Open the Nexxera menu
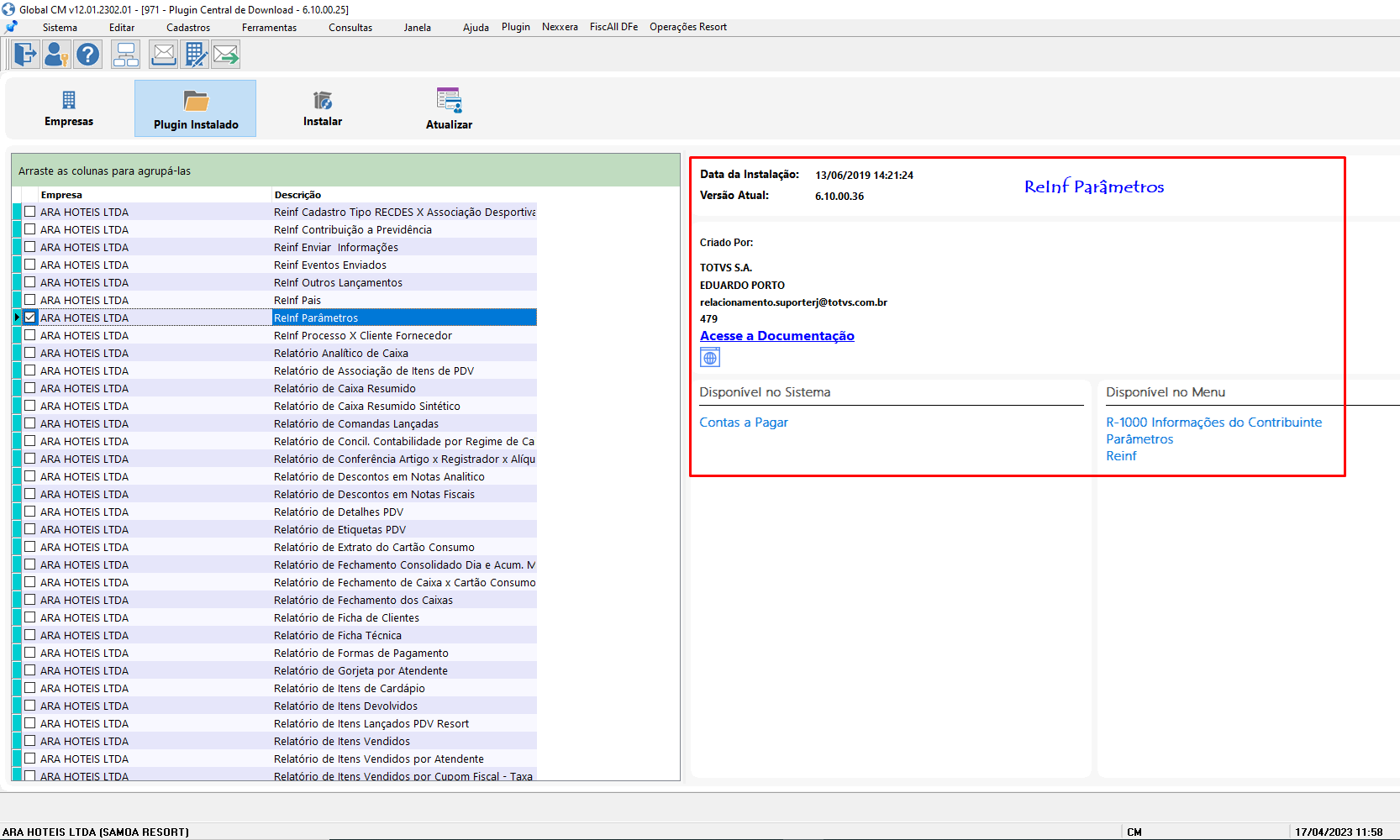 pyautogui.click(x=560, y=27)
